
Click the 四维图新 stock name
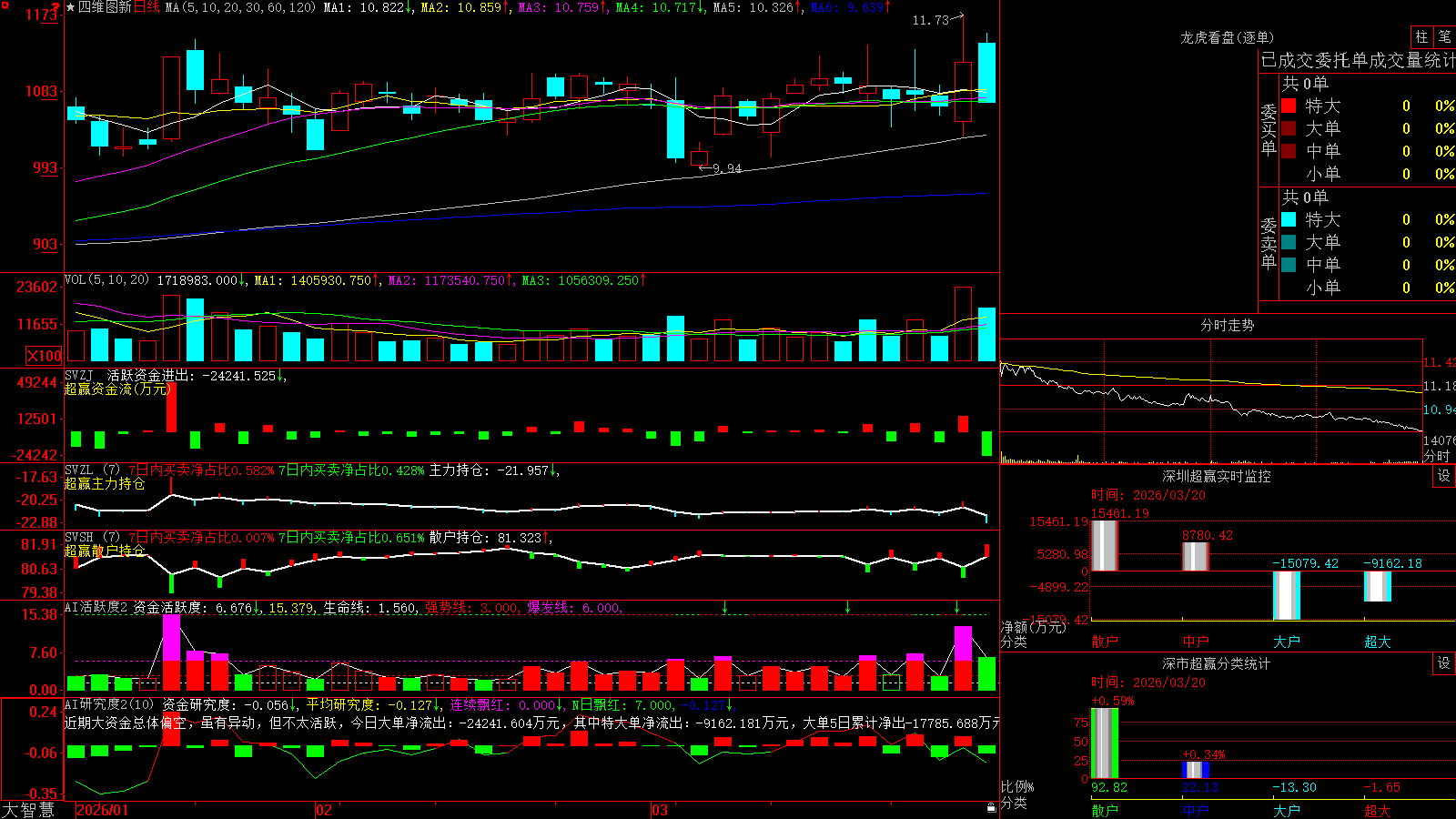click(x=106, y=7)
